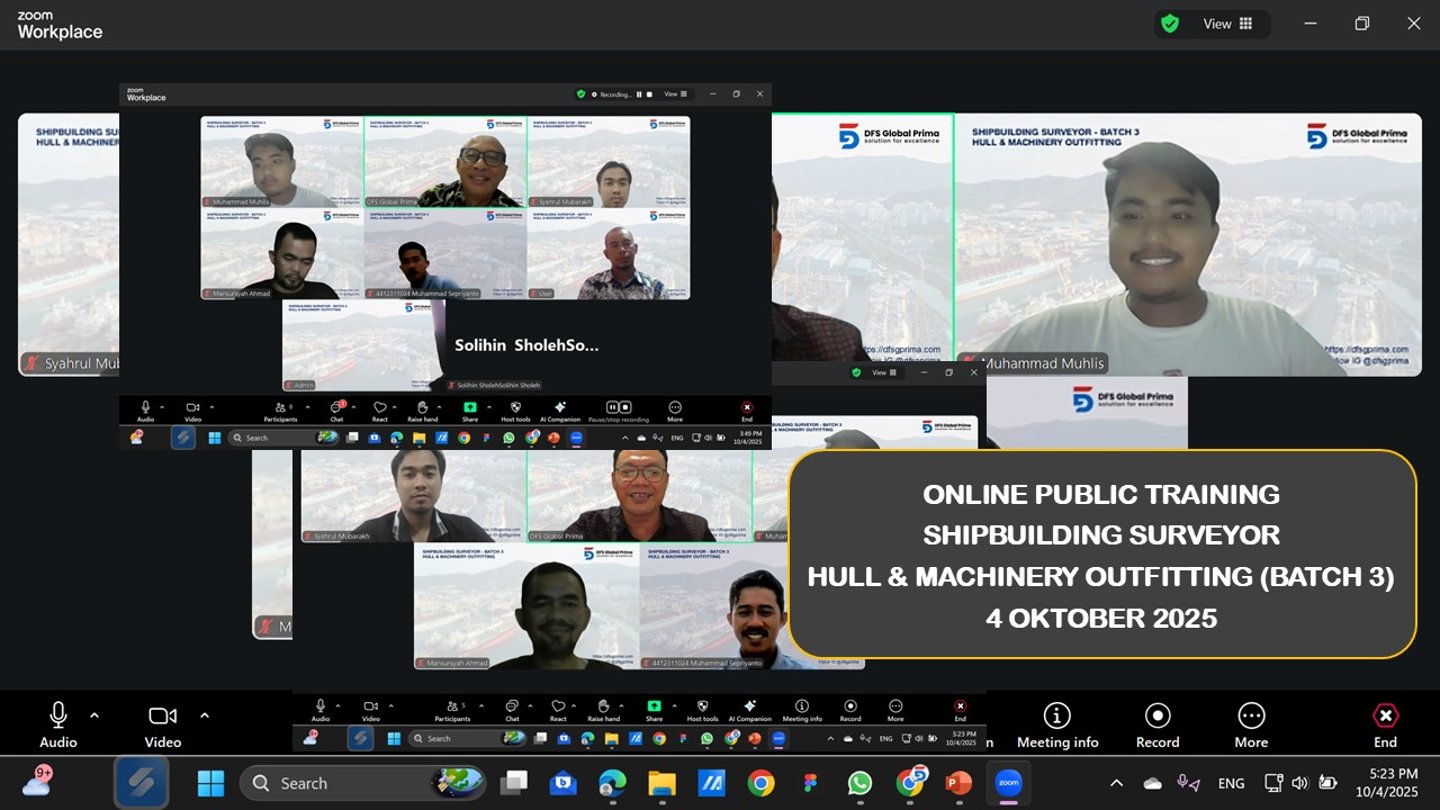Launch Microsoft Edge from the main taskbar

click(x=612, y=783)
